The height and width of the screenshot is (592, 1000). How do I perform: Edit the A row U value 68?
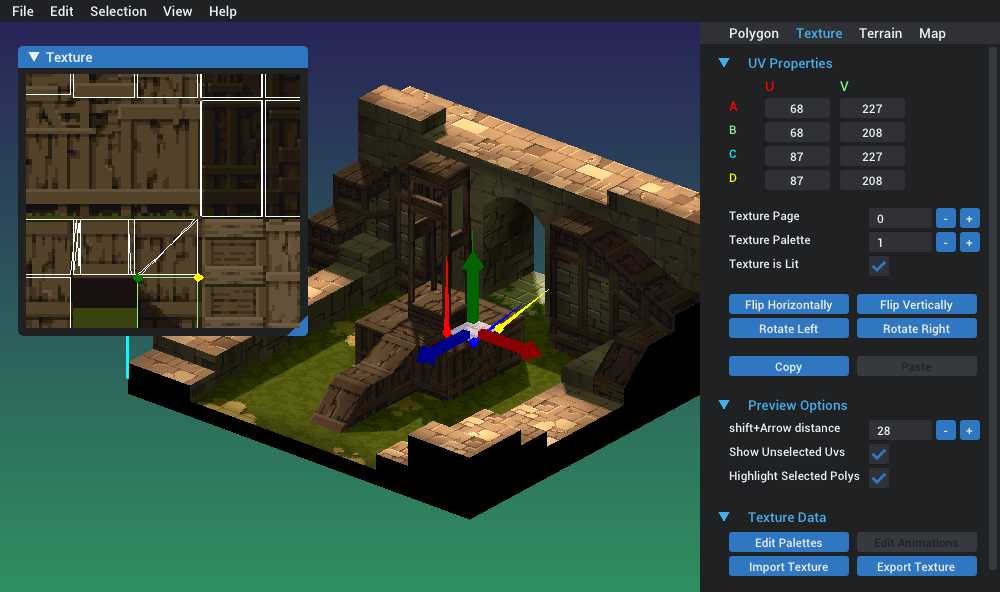click(x=797, y=108)
